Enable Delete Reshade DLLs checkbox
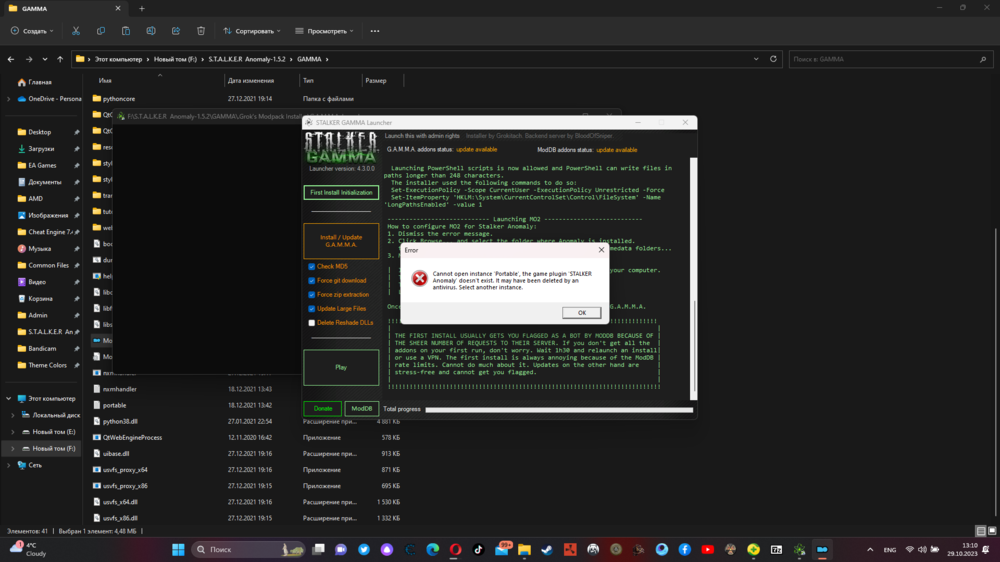The height and width of the screenshot is (562, 1000). coord(312,323)
